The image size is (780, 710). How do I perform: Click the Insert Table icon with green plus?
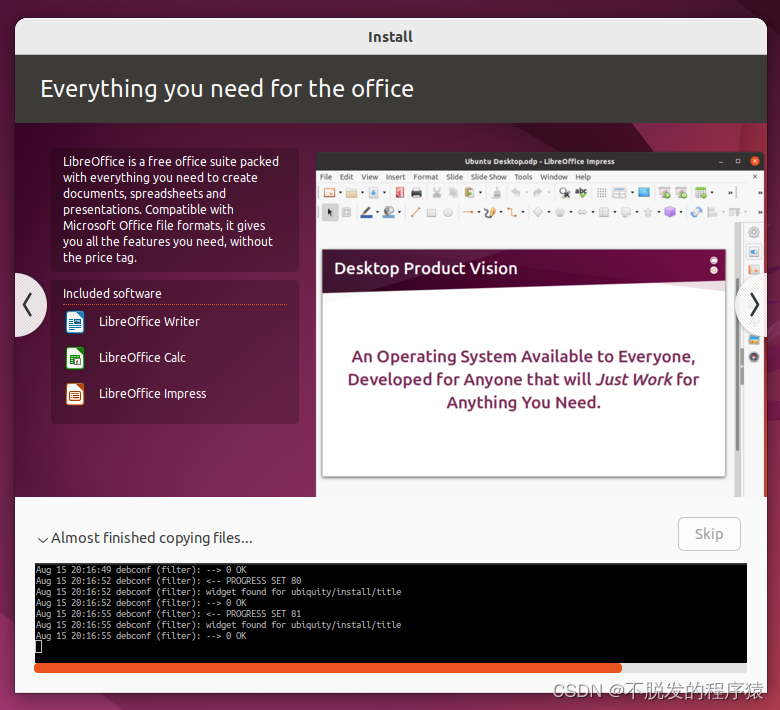[700, 193]
